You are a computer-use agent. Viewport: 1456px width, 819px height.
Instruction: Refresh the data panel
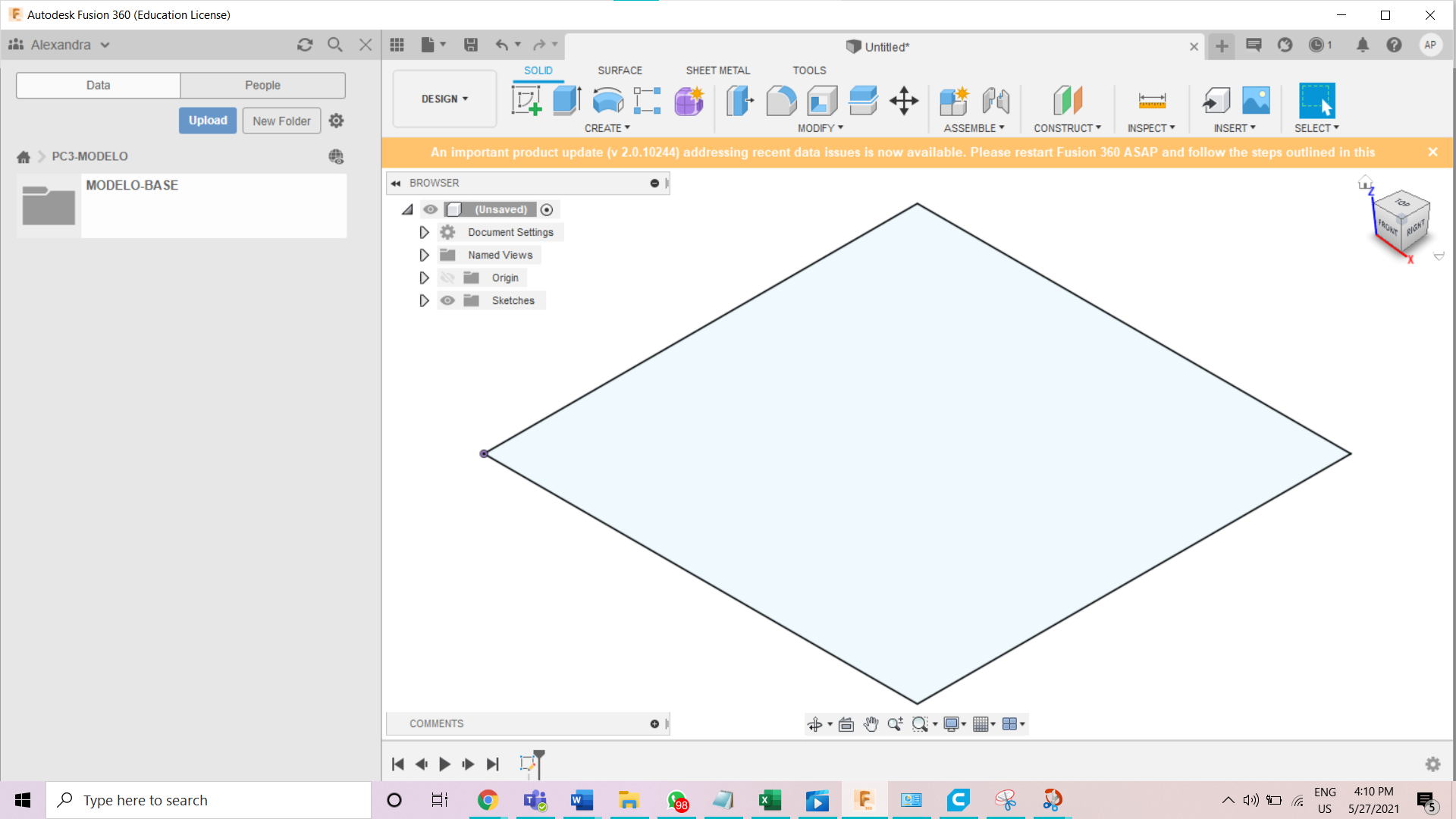305,45
